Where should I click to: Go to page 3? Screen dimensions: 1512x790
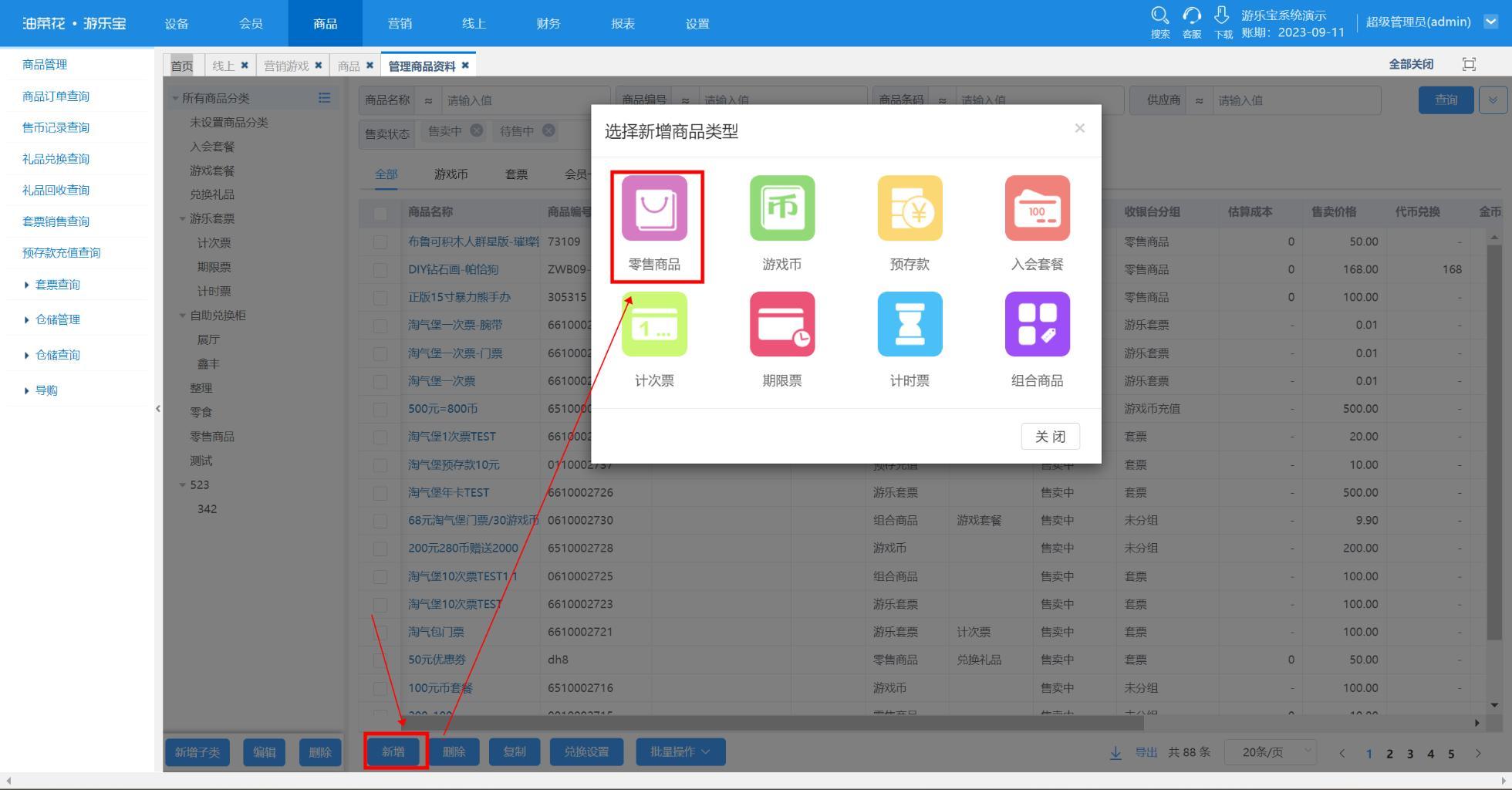tap(1410, 754)
